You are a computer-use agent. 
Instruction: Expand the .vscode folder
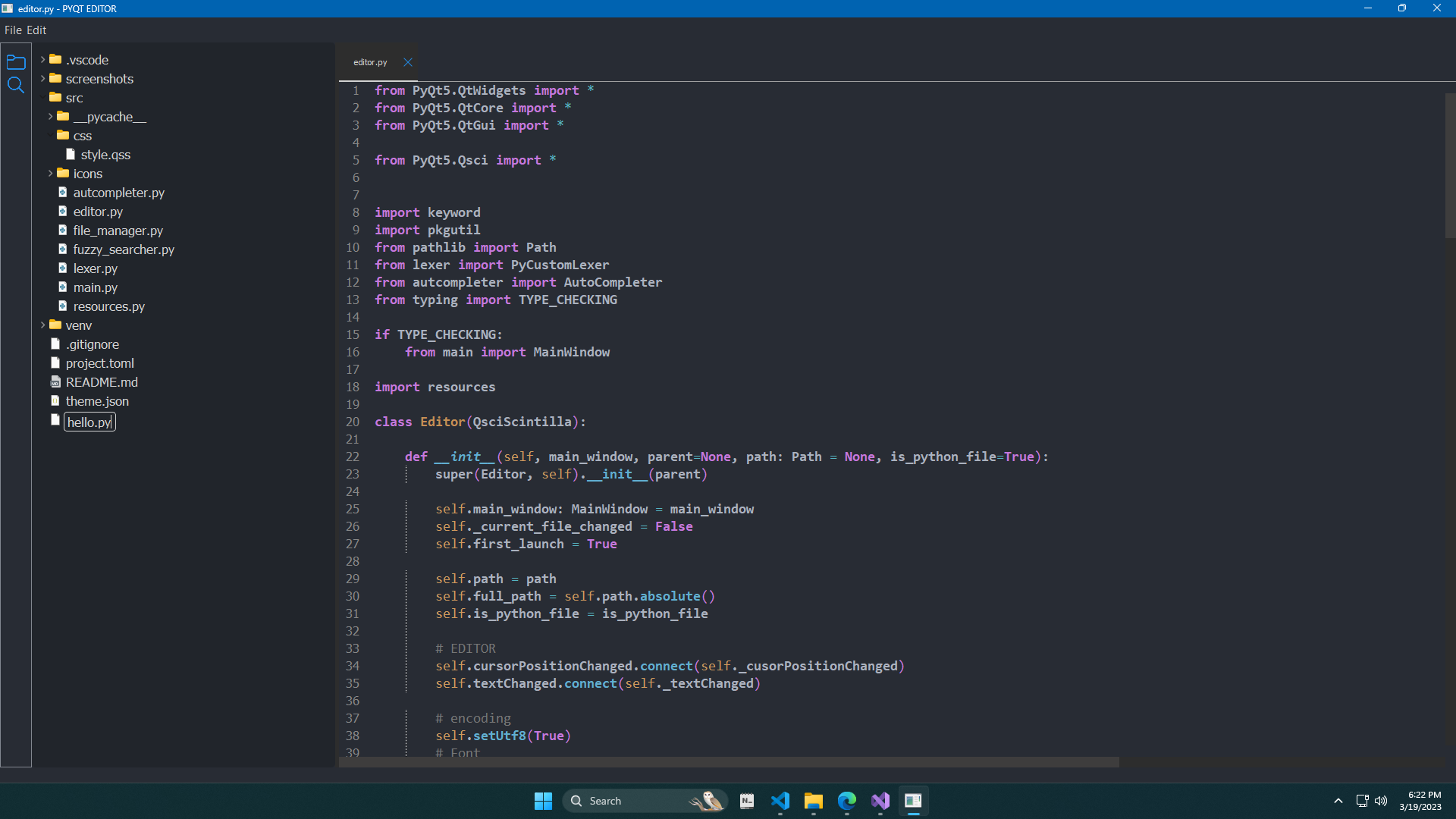point(43,59)
